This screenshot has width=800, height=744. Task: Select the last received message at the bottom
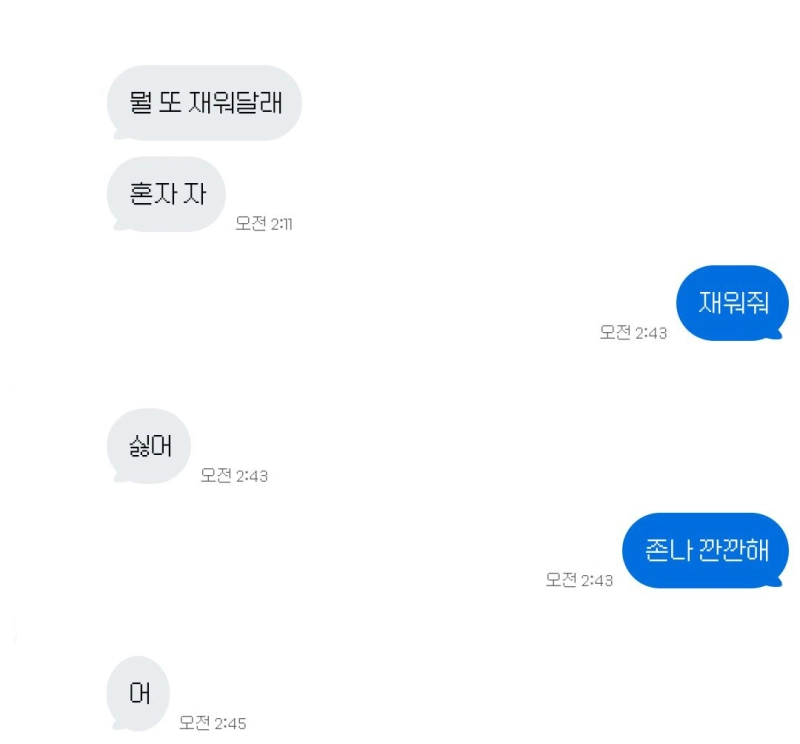click(138, 693)
